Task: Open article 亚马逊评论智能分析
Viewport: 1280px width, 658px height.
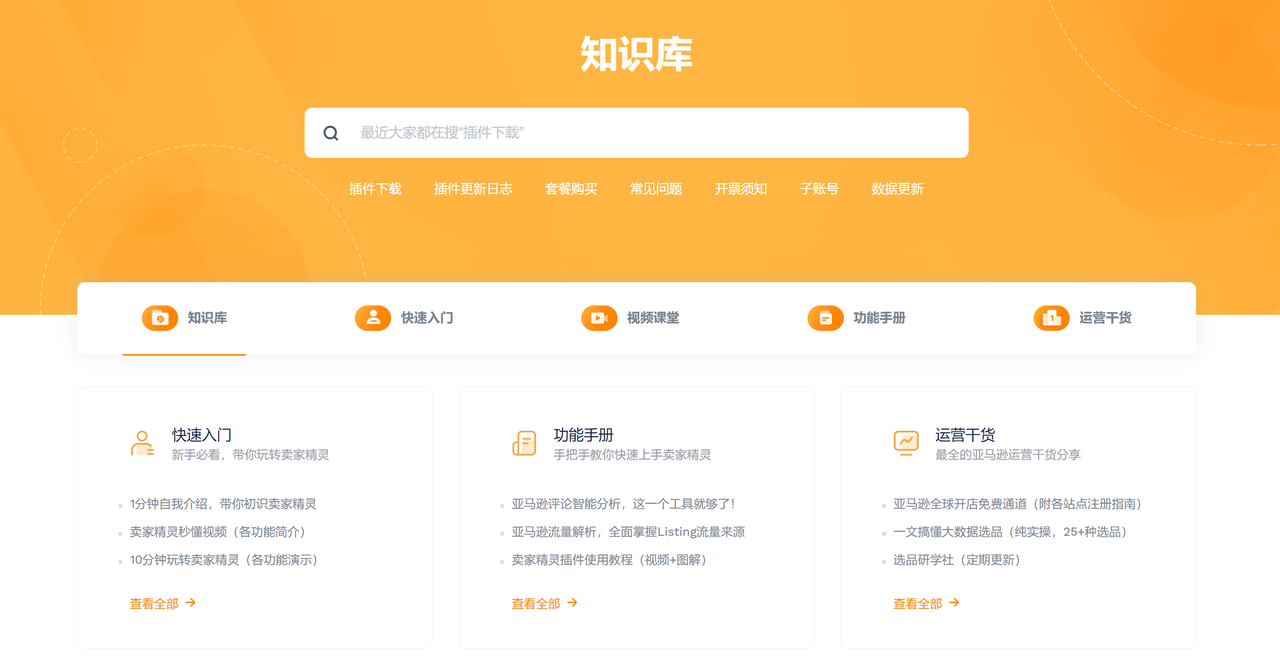Action: coord(626,504)
